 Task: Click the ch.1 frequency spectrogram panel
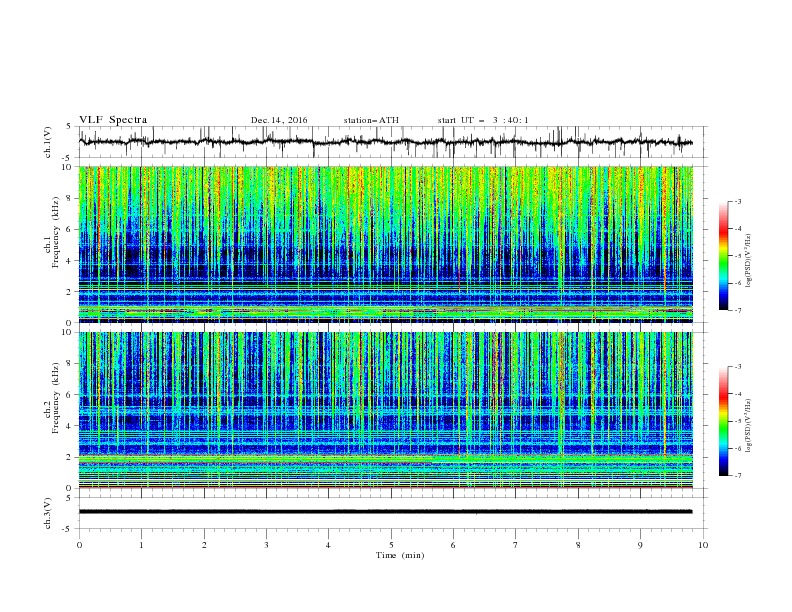(385, 244)
